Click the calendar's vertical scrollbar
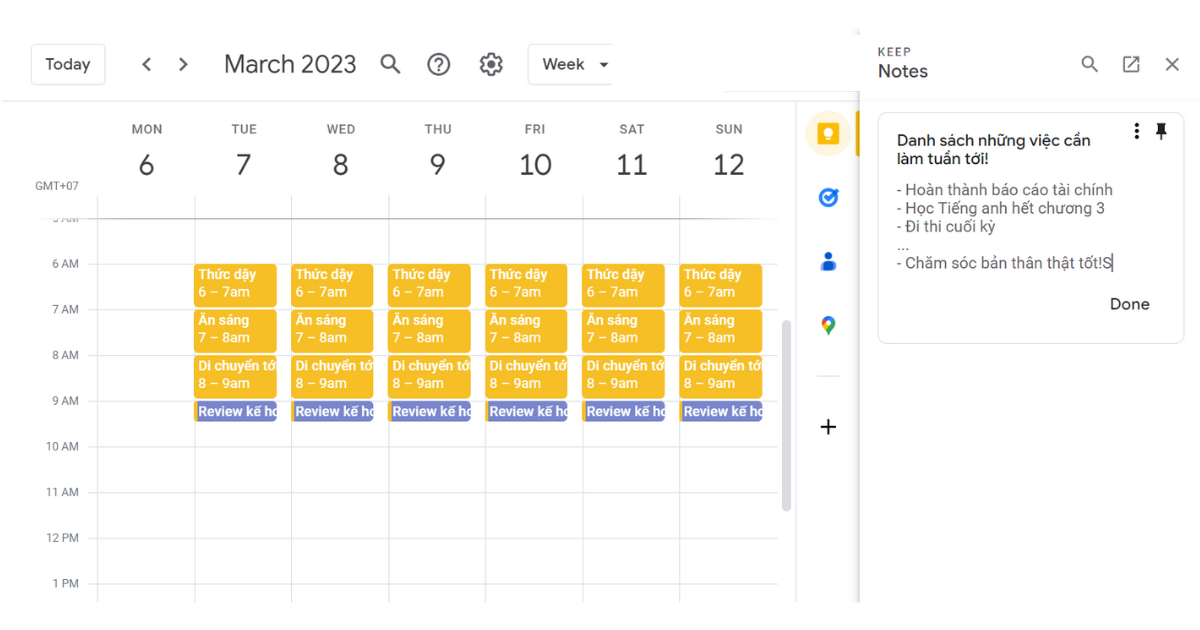This screenshot has height=630, width=1200. click(786, 415)
